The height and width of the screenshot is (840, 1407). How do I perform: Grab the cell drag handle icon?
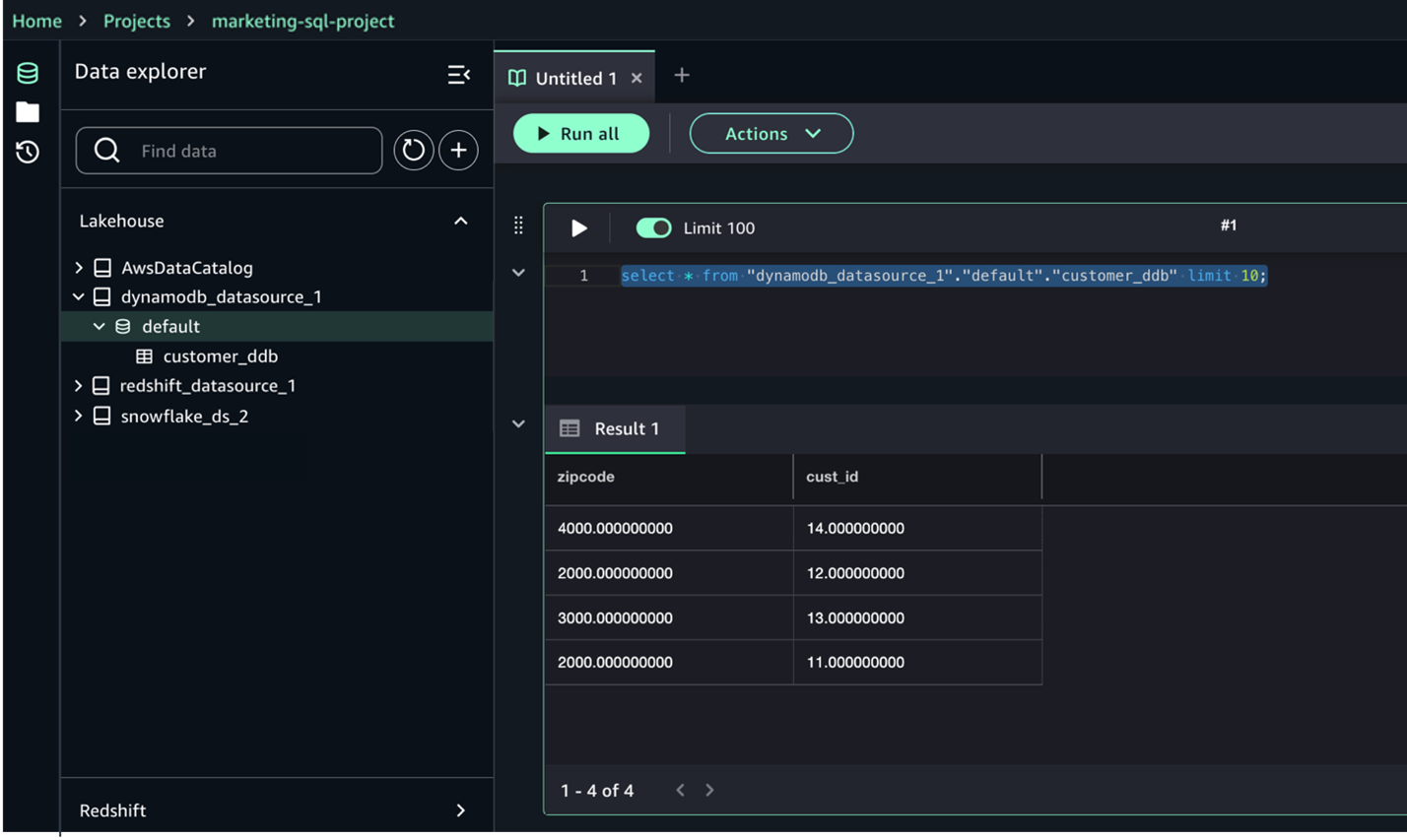(x=518, y=226)
